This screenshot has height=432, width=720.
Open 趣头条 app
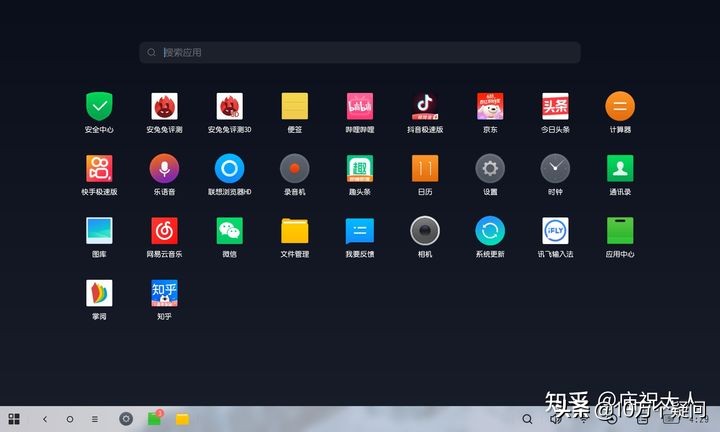tap(360, 168)
